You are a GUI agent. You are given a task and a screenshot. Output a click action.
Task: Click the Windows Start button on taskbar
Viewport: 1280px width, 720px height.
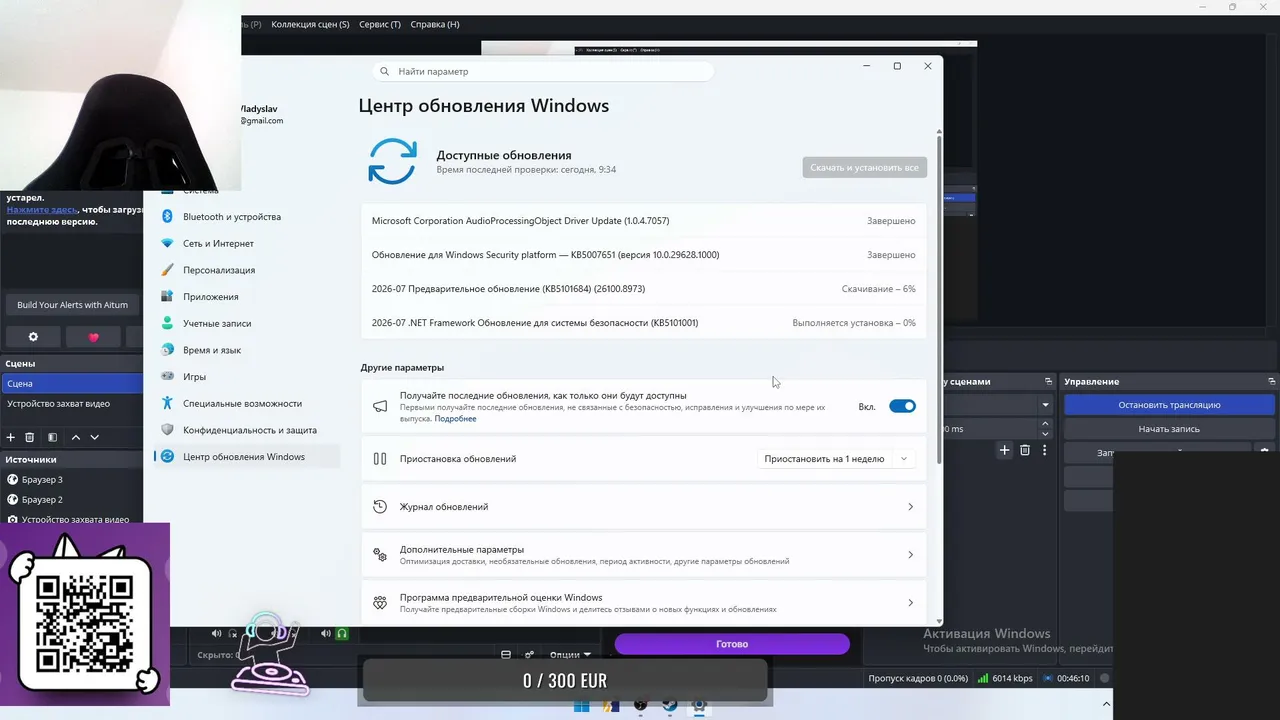point(581,706)
